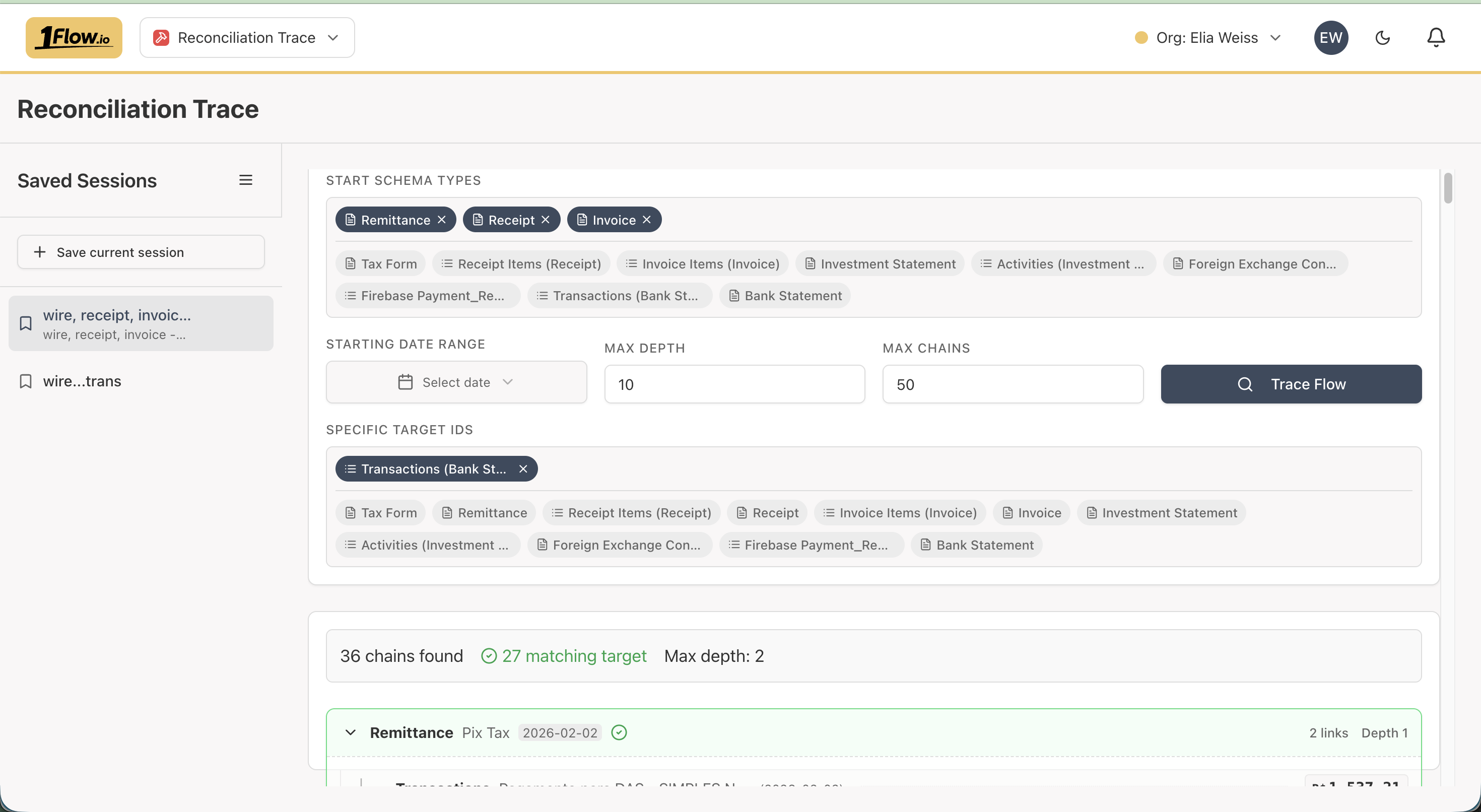Add Bank Statement as target ID
The height and width of the screenshot is (812, 1481).
click(x=976, y=545)
